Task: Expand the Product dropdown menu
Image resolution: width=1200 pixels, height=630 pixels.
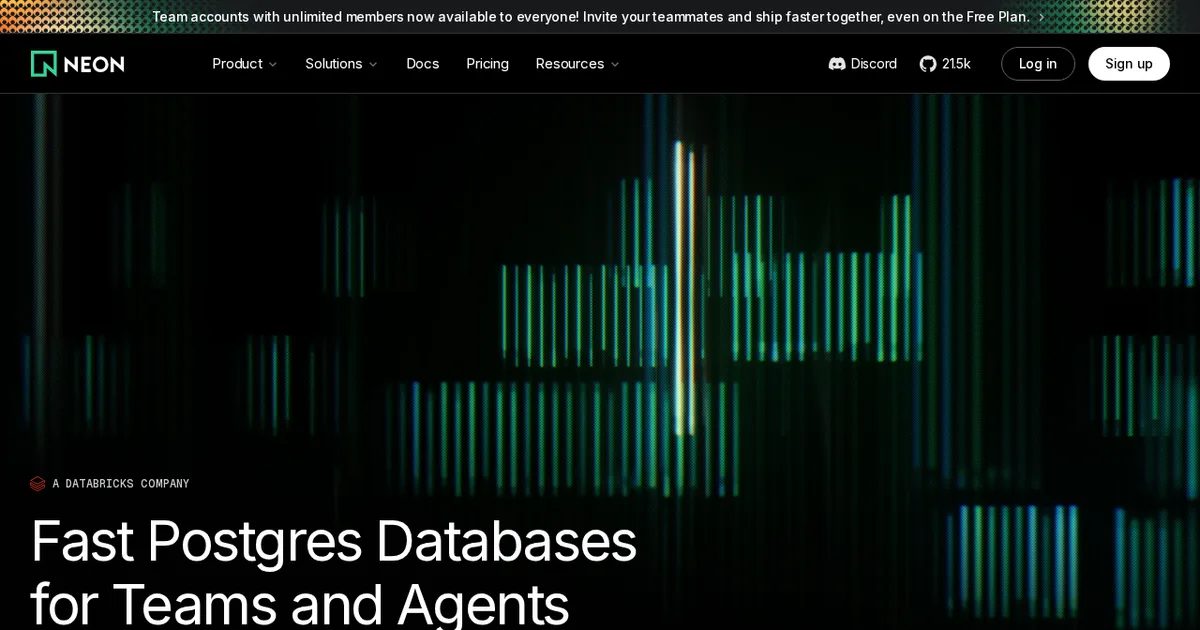Action: (245, 64)
